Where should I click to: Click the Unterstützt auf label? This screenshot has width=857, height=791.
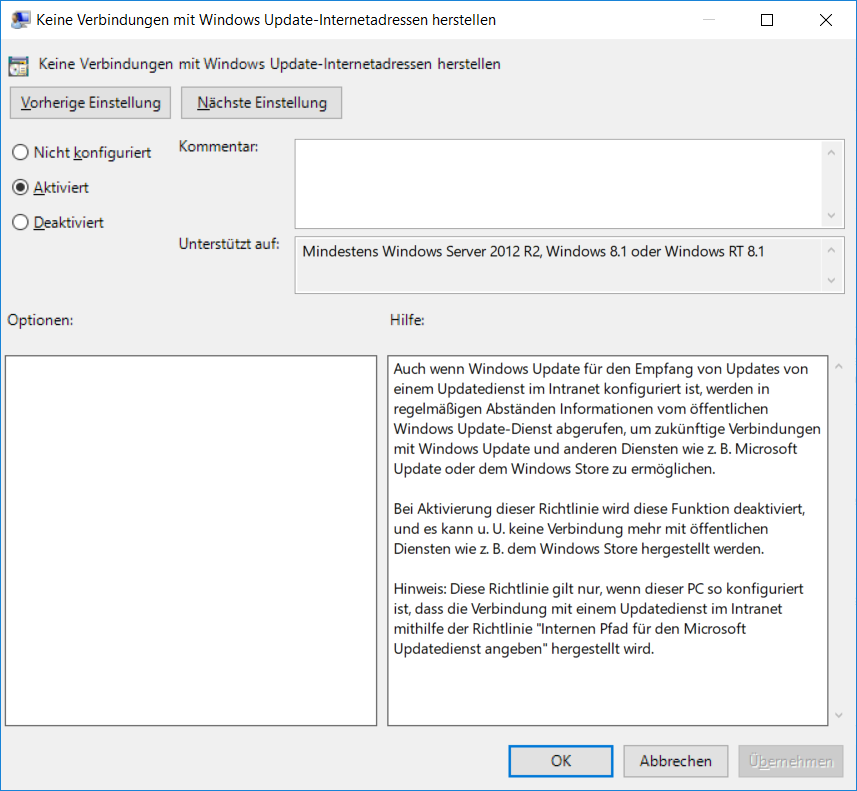[229, 244]
